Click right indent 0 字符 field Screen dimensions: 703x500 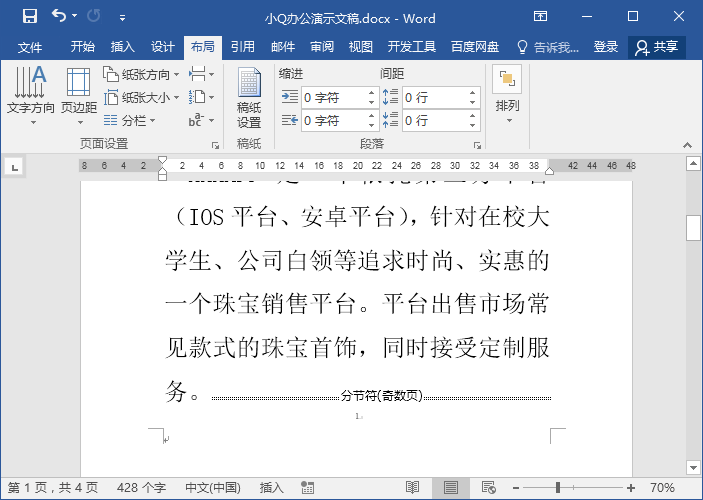tap(334, 121)
